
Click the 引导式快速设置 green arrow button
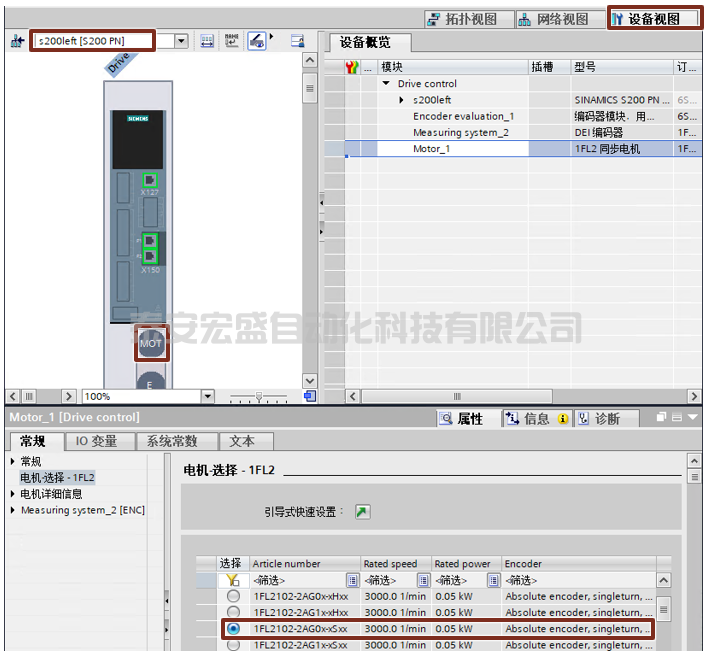(363, 512)
